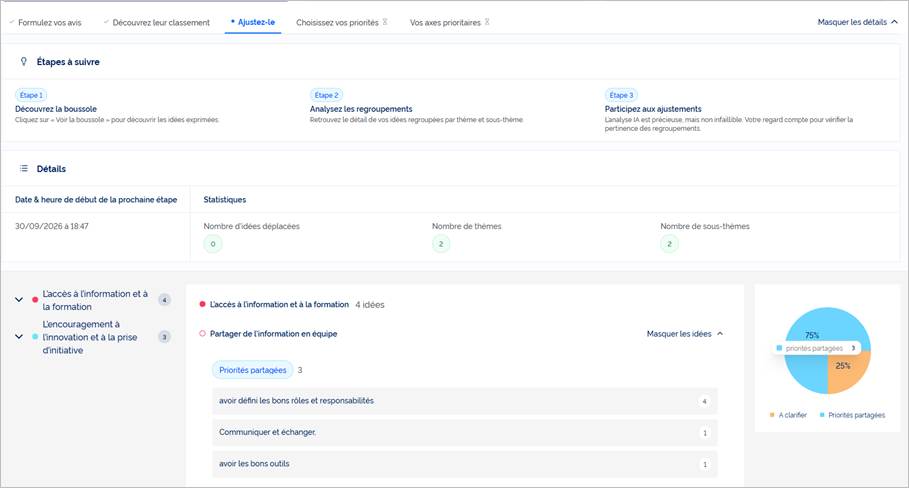Viewport: 909px width, 488px height.
Task: Click the 'Nombre de thèmes' count badge
Action: click(x=441, y=244)
